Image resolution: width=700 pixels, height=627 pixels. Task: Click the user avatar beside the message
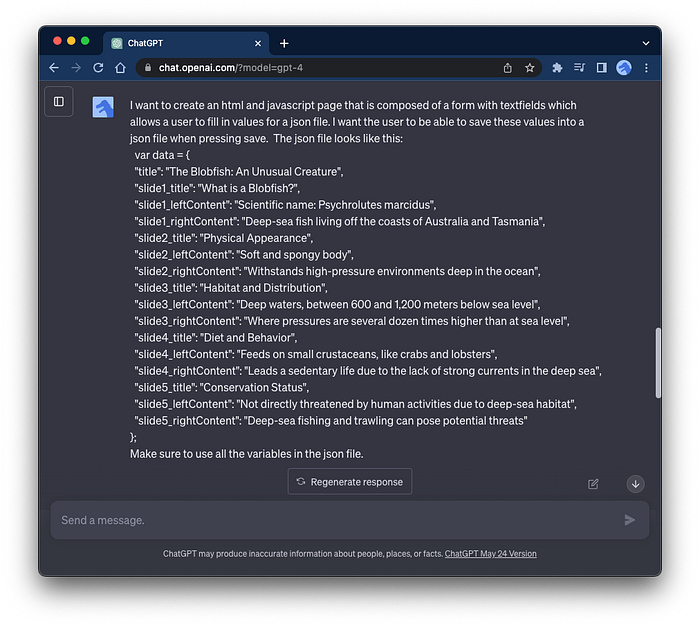[x=103, y=107]
